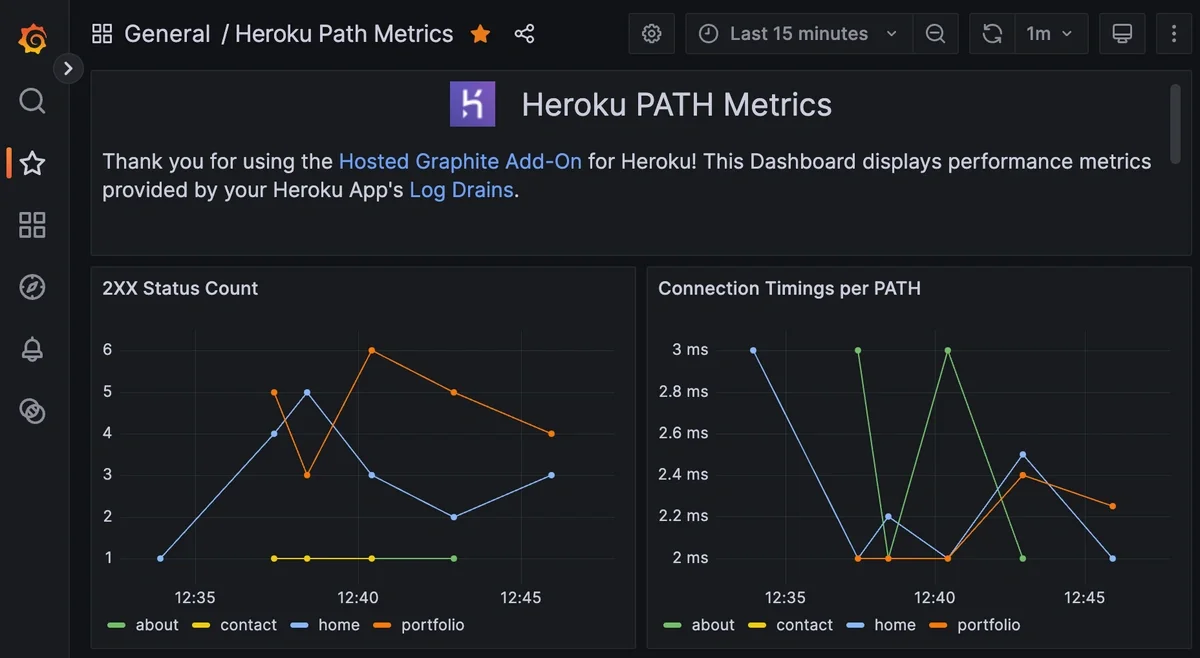Hide the portfolio series in 2XX Status Count
Image resolution: width=1200 pixels, height=658 pixels.
click(x=432, y=625)
